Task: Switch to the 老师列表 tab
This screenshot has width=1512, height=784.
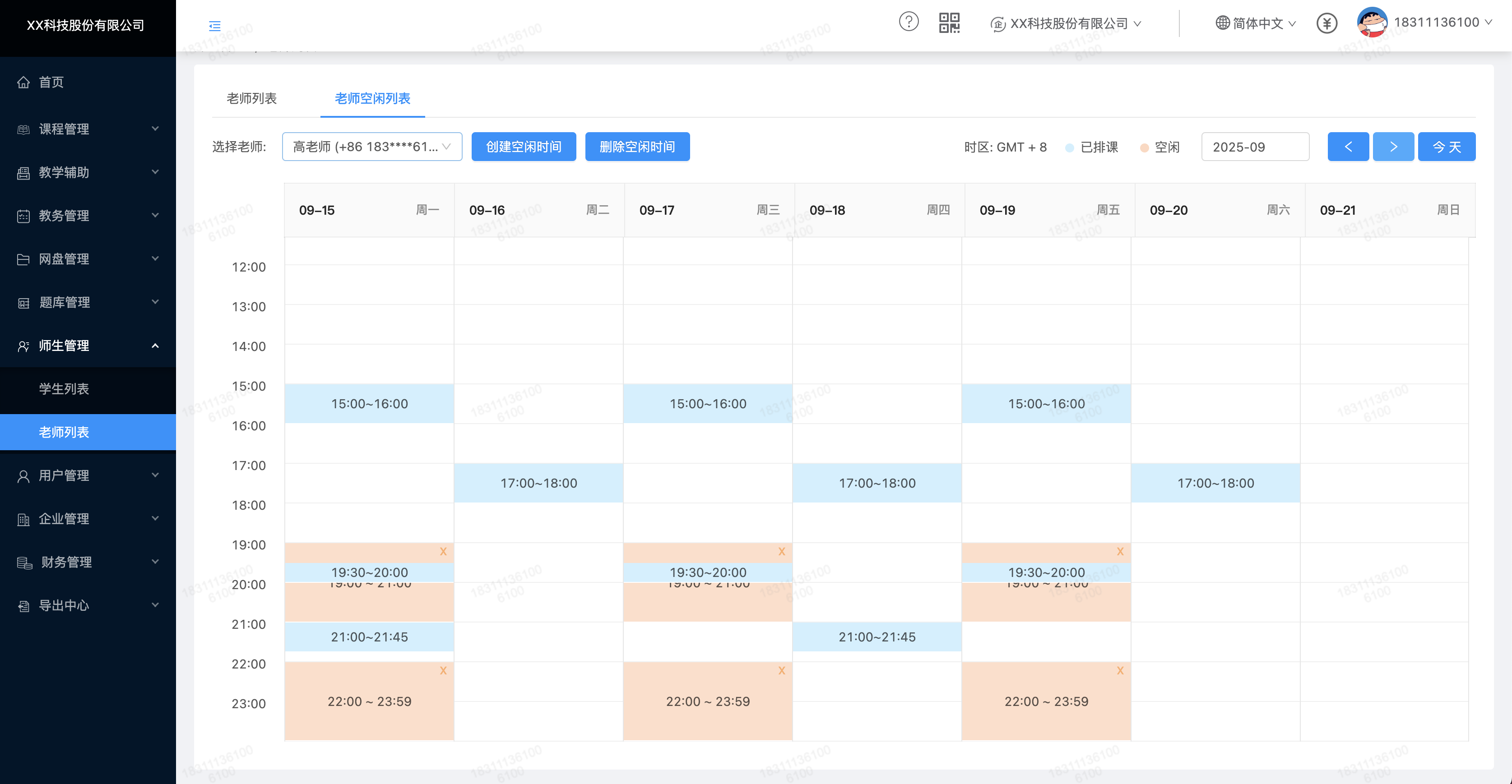Action: (x=251, y=99)
